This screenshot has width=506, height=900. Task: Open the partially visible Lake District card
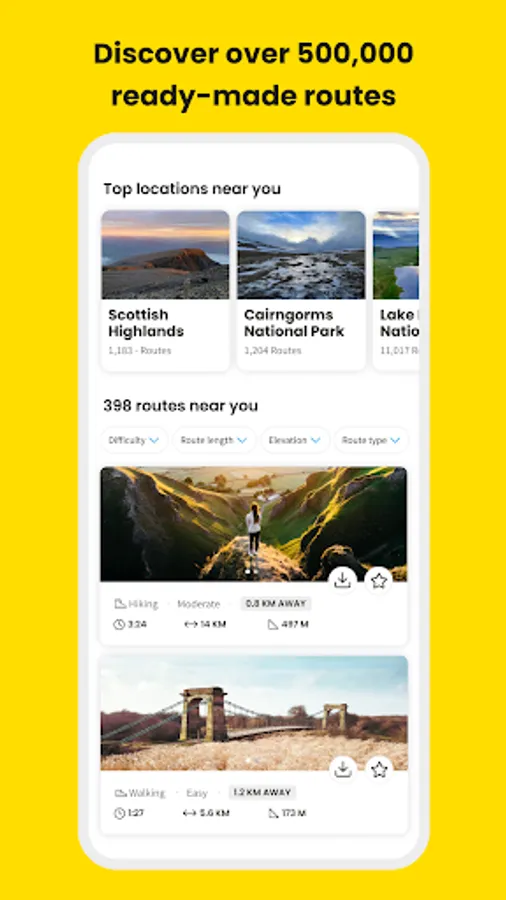pyautogui.click(x=396, y=290)
